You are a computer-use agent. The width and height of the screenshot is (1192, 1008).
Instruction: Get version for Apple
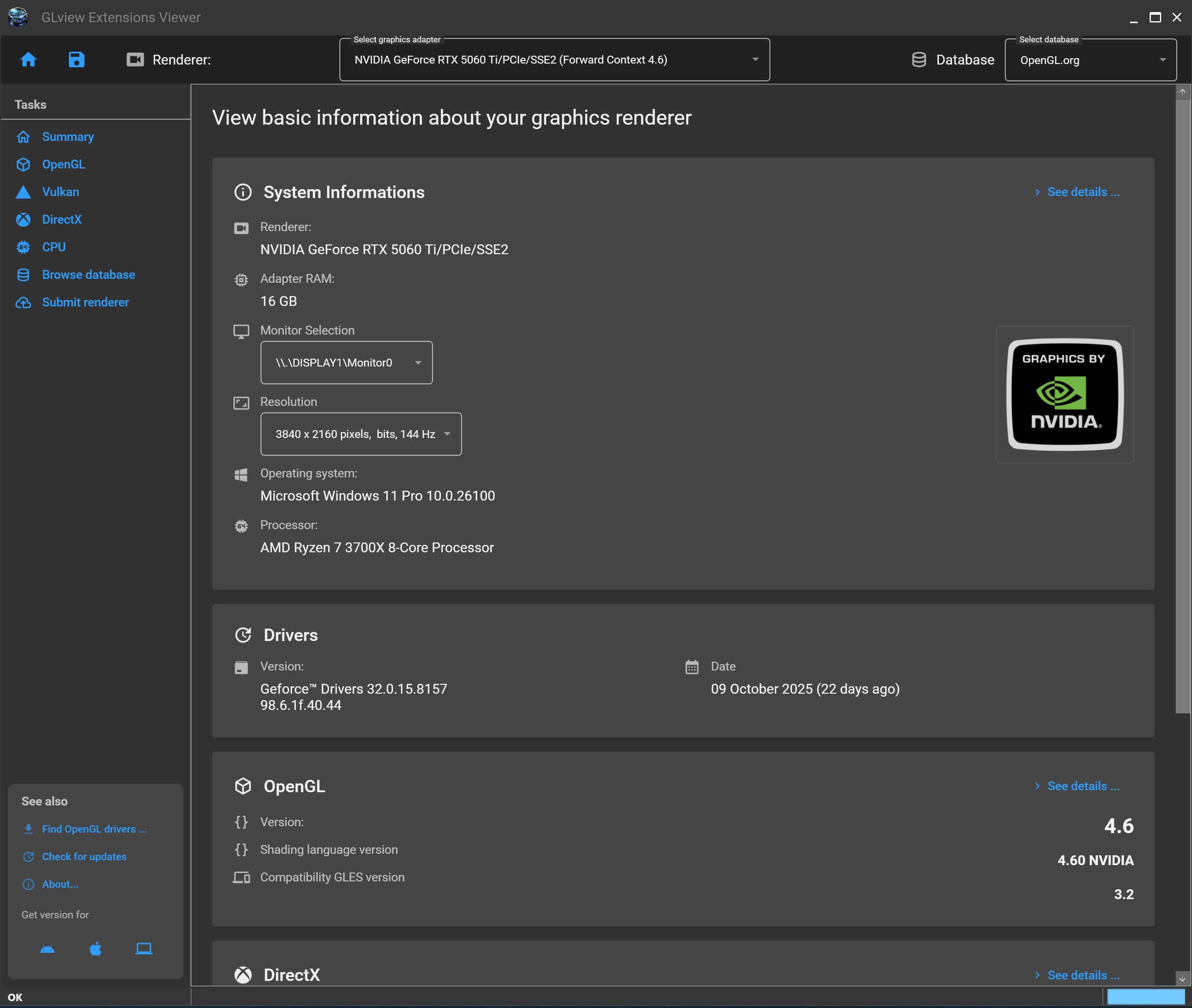pos(95,948)
